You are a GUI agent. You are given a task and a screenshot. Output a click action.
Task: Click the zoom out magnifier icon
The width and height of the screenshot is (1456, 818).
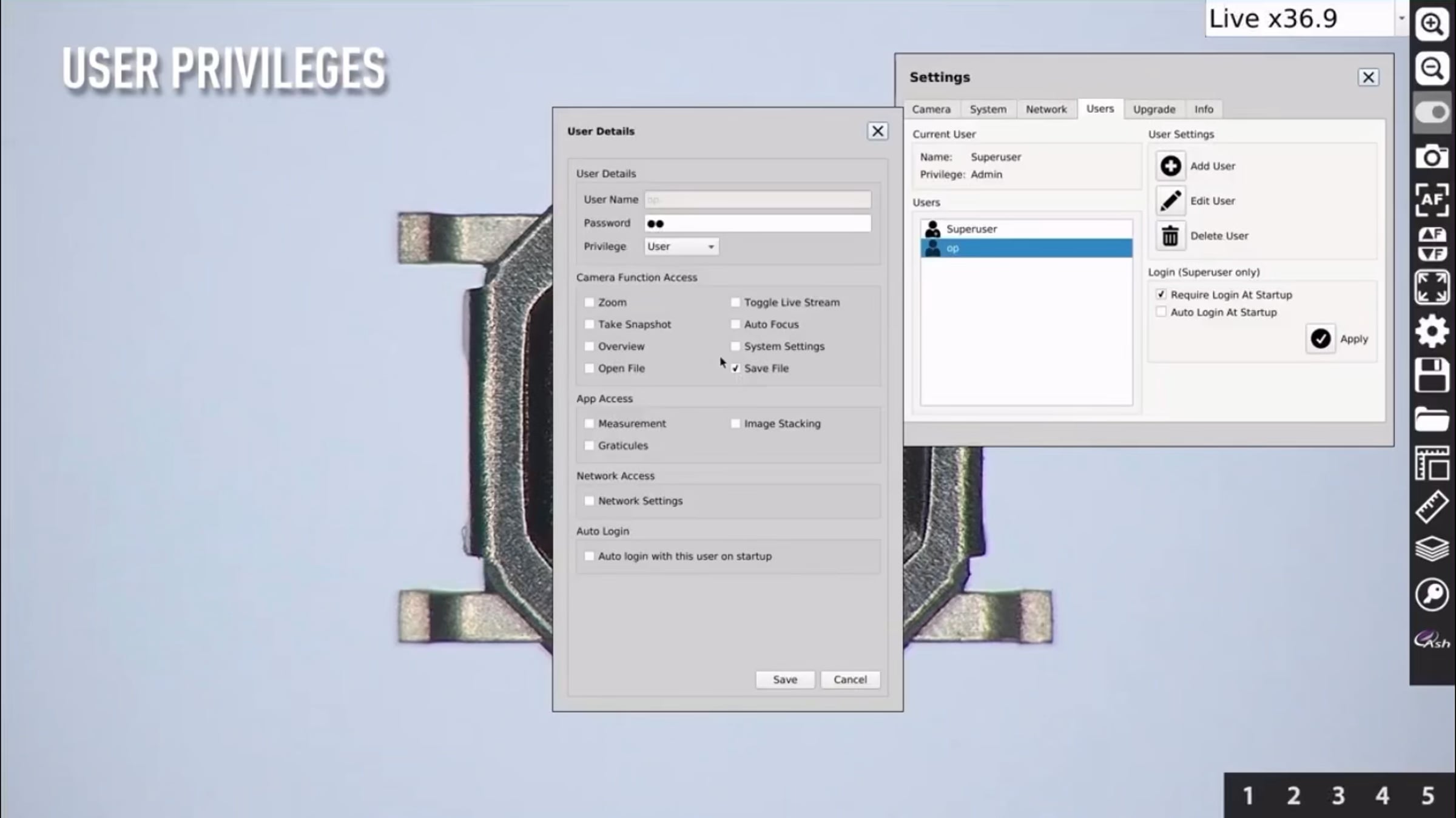coord(1432,68)
